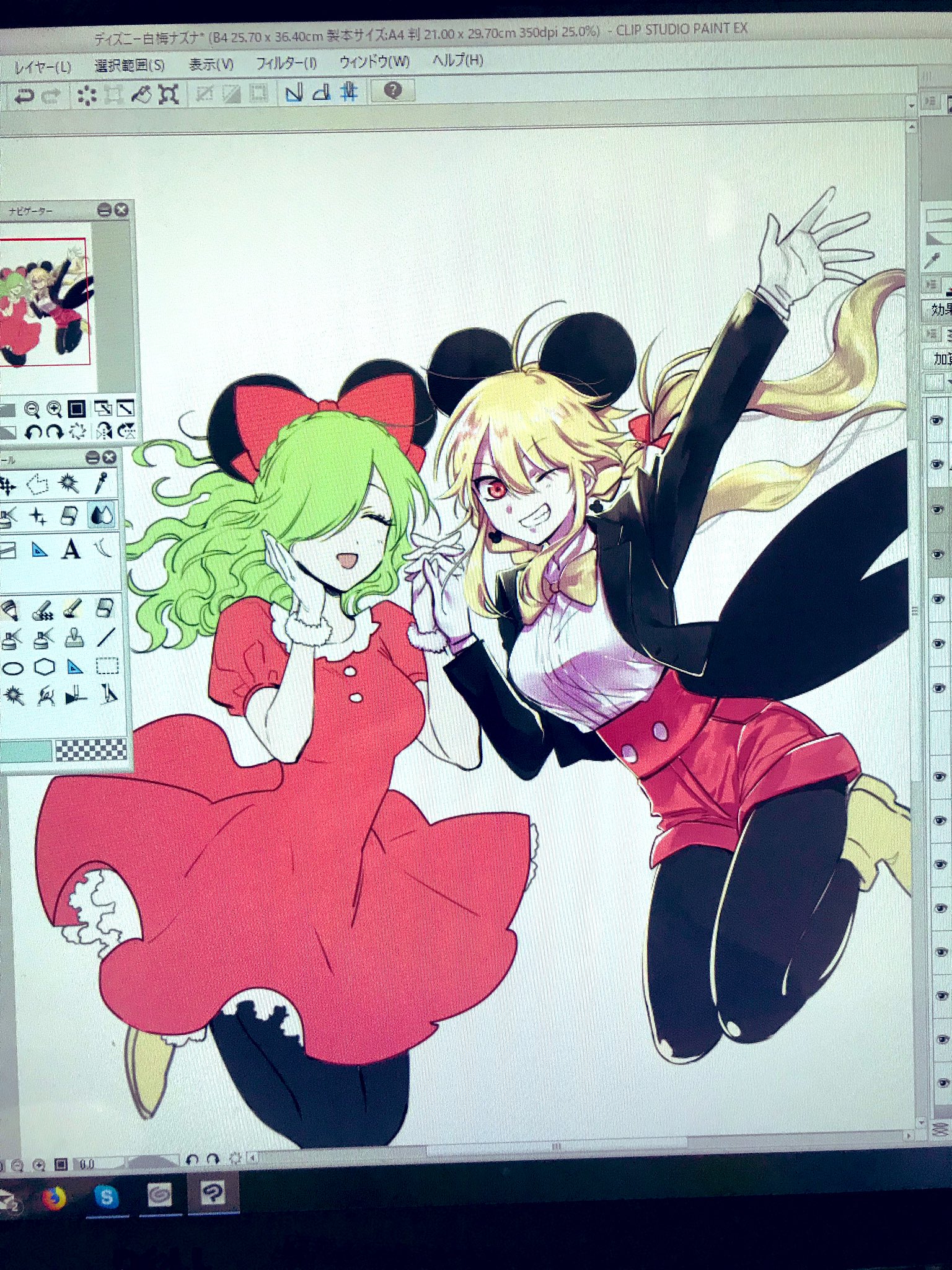
Task: Select the Correct Line tool
Action: coord(103,548)
